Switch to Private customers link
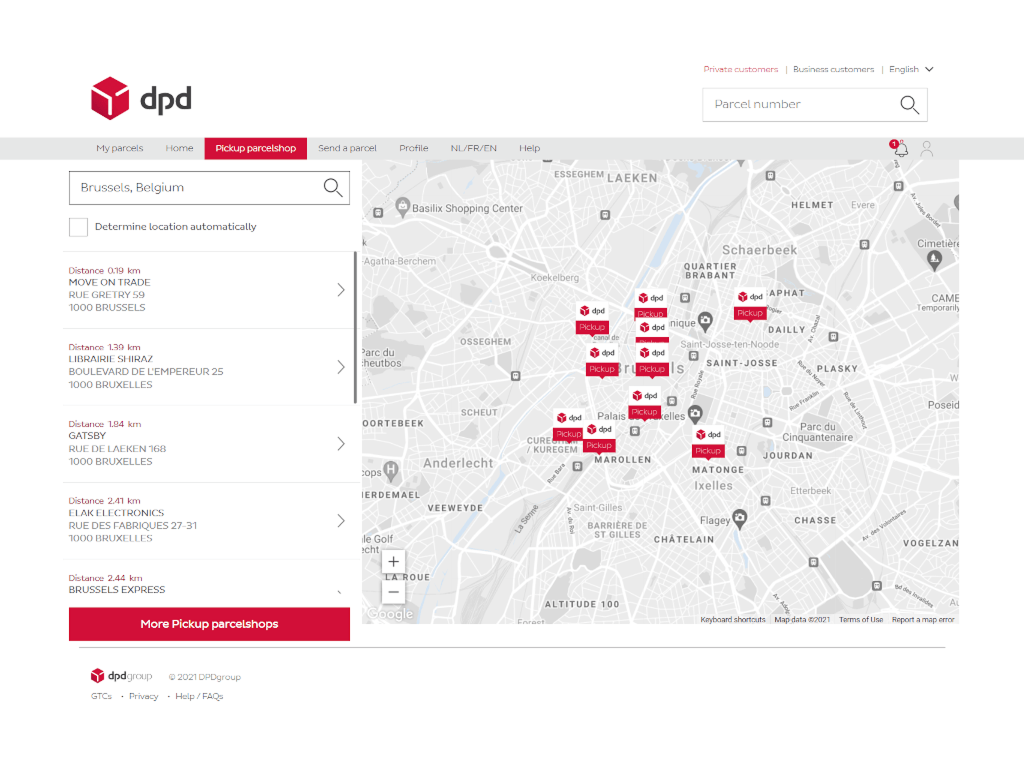The height and width of the screenshot is (764, 1024). pyautogui.click(x=741, y=69)
